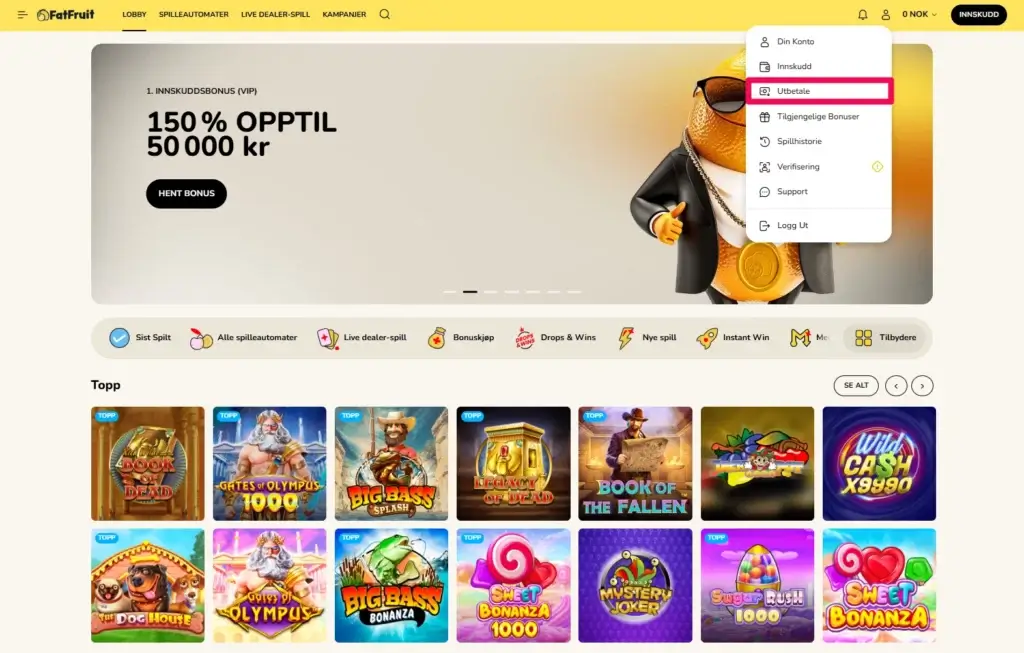The width and height of the screenshot is (1024, 653).
Task: Choose Drops & Wins category
Action: tap(556, 338)
